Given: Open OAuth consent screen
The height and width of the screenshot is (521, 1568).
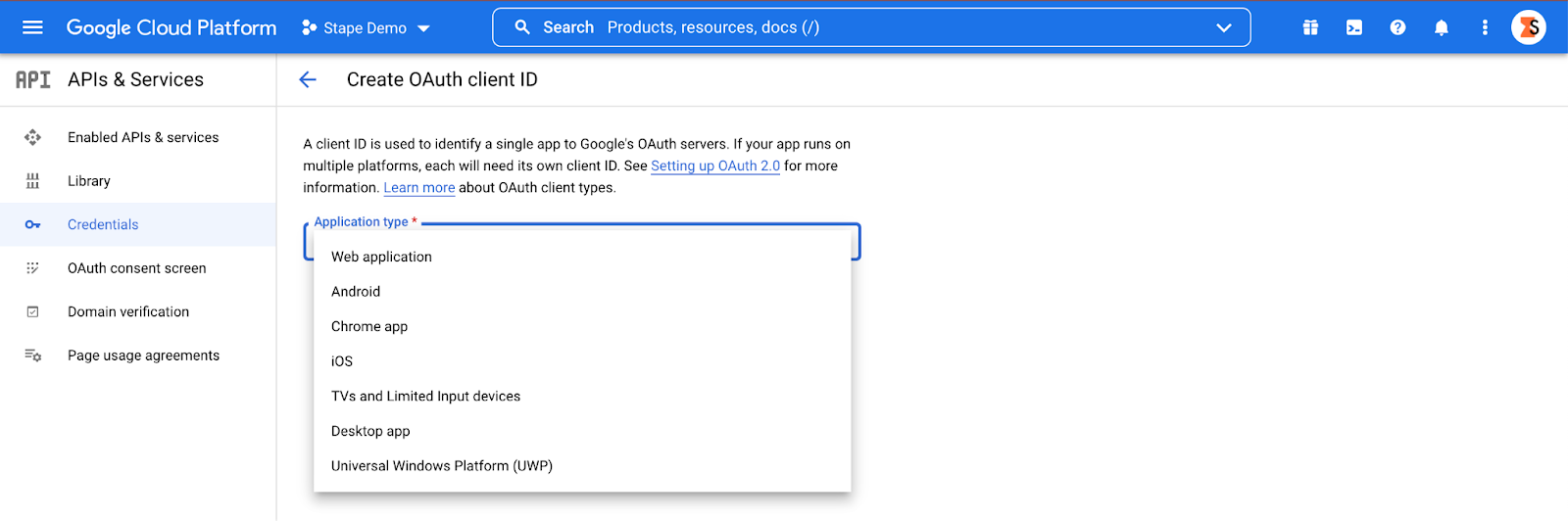Looking at the screenshot, I should [x=137, y=268].
